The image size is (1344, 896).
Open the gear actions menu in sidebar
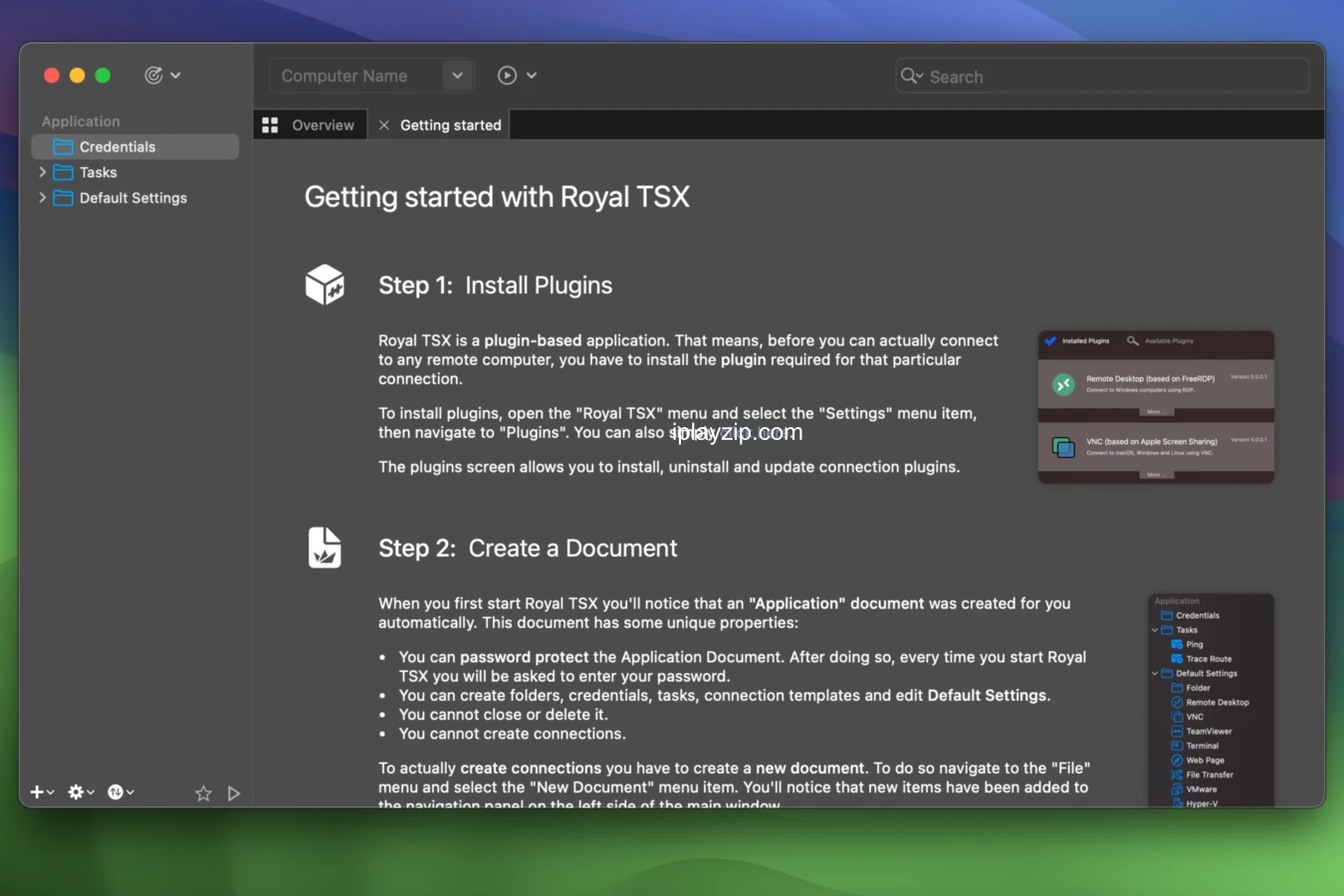81,792
